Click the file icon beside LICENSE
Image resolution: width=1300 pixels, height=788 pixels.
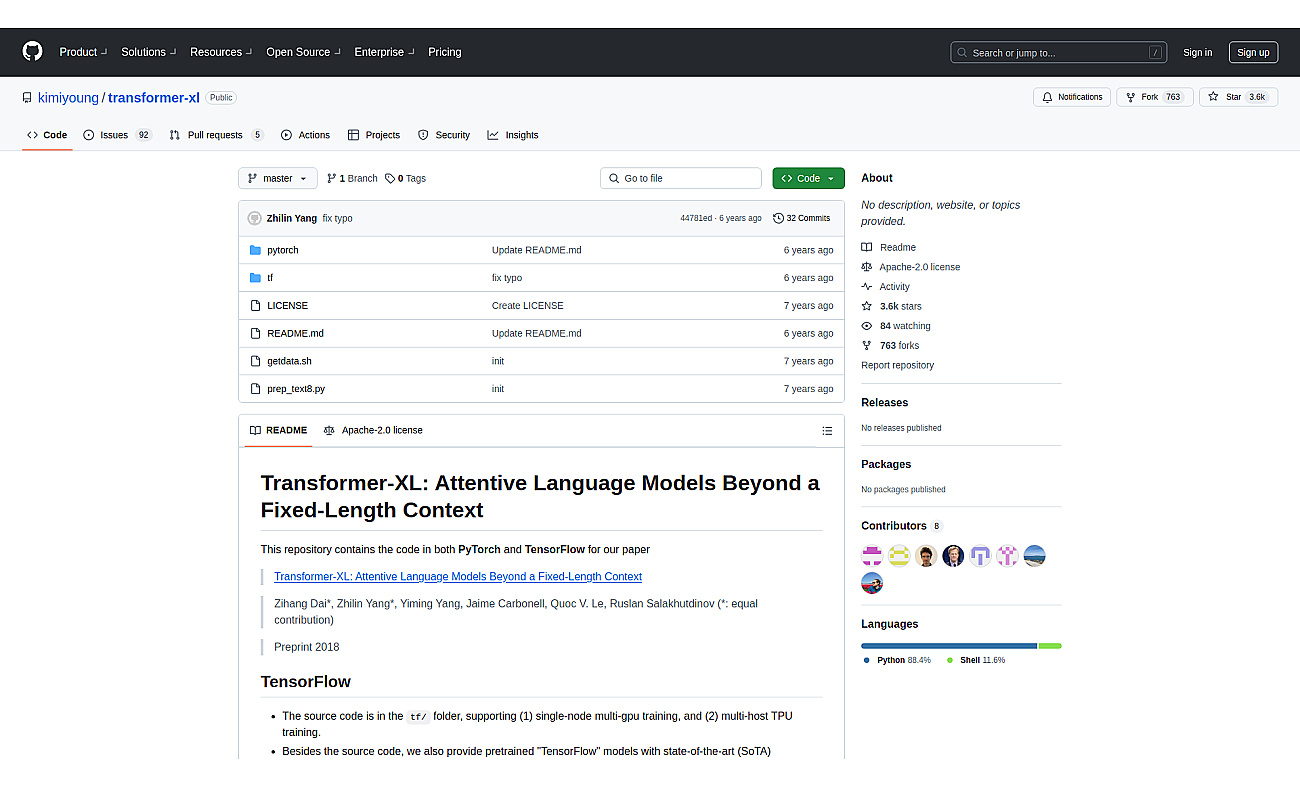[255, 306]
